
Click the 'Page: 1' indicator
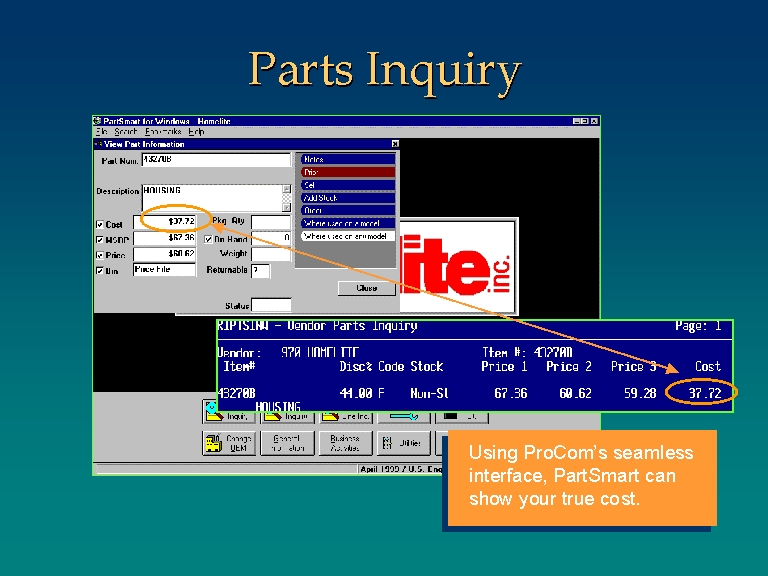click(698, 326)
